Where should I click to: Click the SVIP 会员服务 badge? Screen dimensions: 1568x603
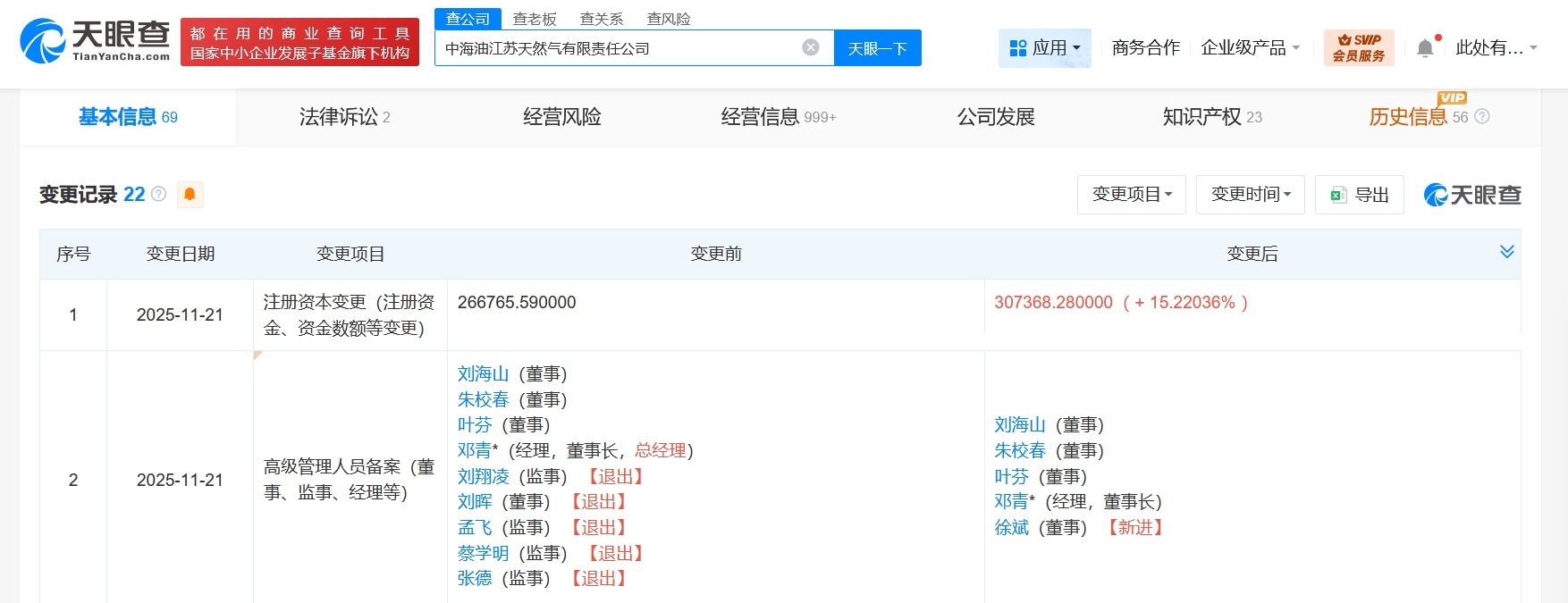point(1358,48)
